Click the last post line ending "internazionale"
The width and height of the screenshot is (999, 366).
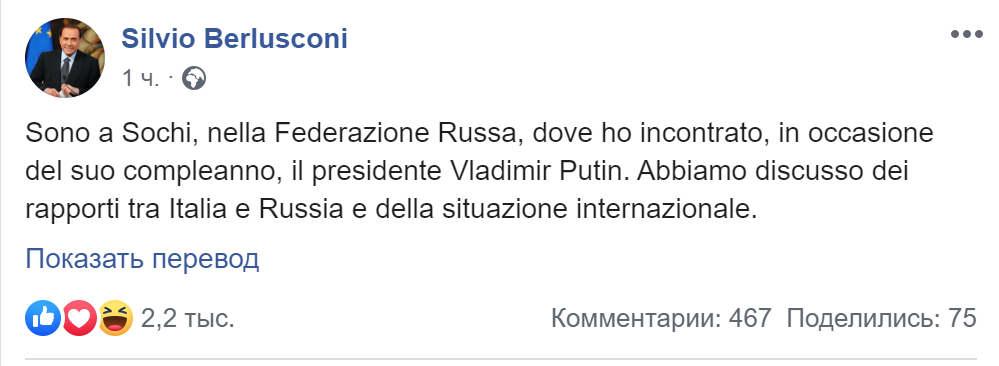coord(391,210)
